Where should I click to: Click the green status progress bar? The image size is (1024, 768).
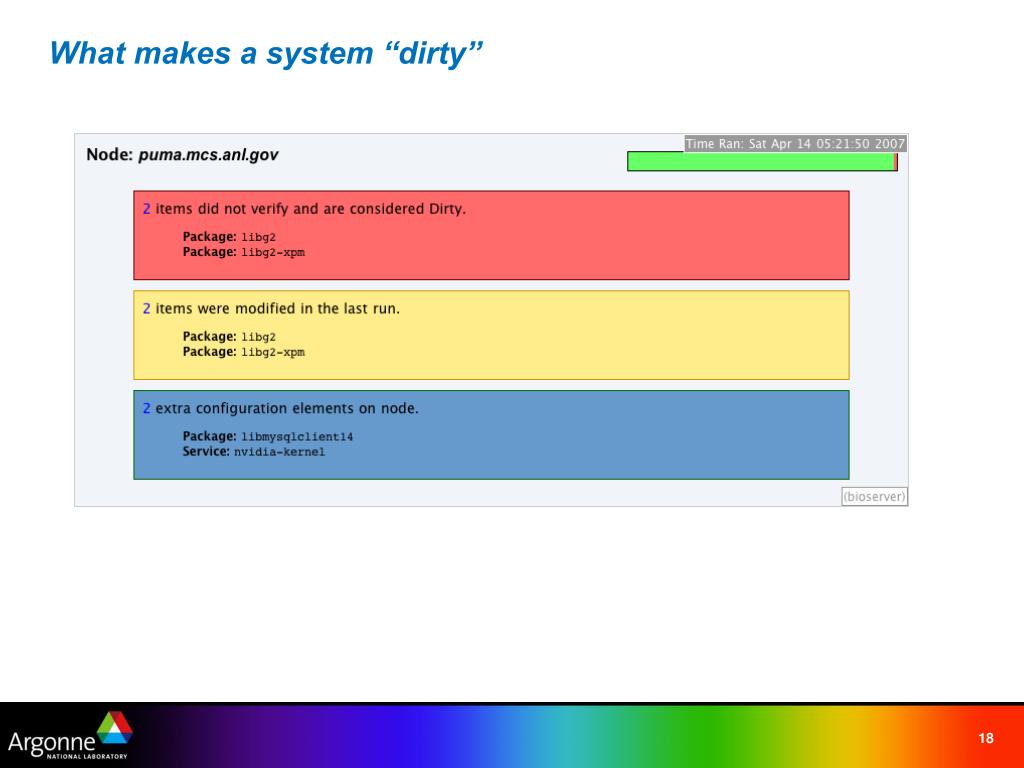[761, 161]
